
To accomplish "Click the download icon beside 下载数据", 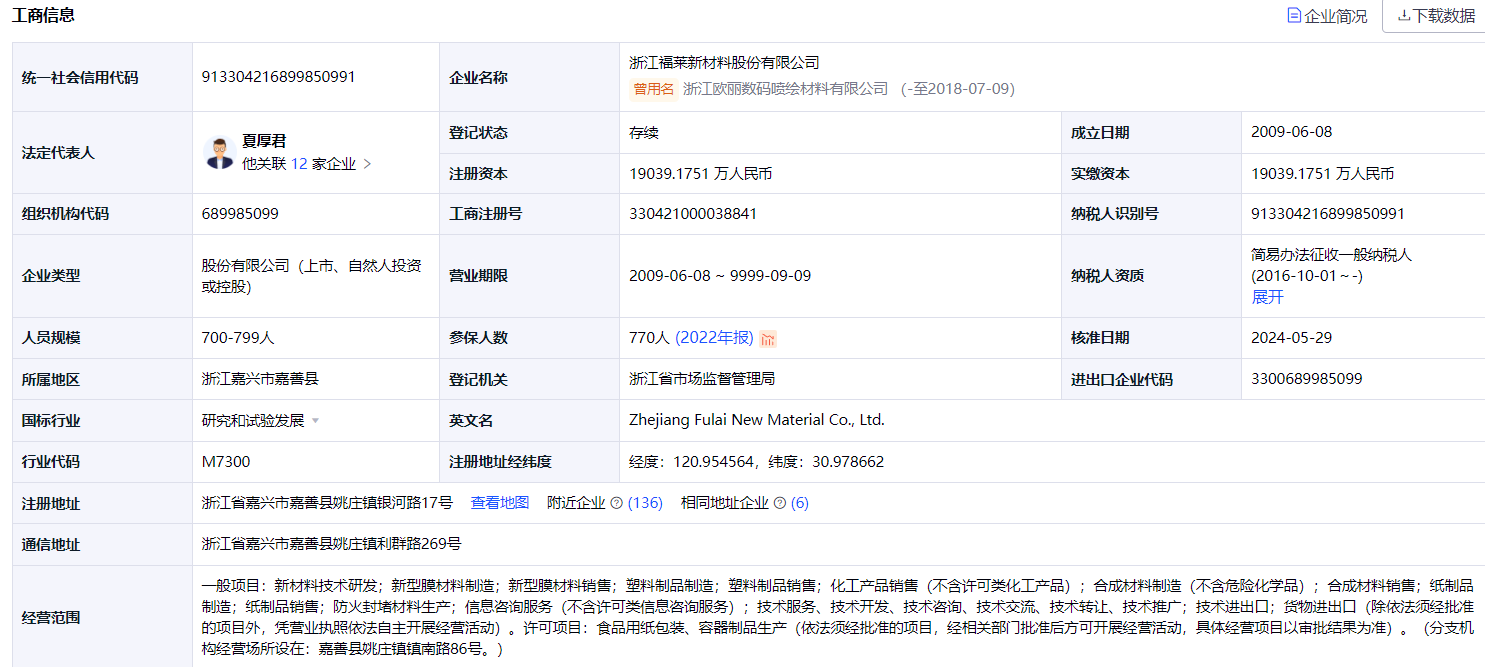I will click(x=1404, y=16).
